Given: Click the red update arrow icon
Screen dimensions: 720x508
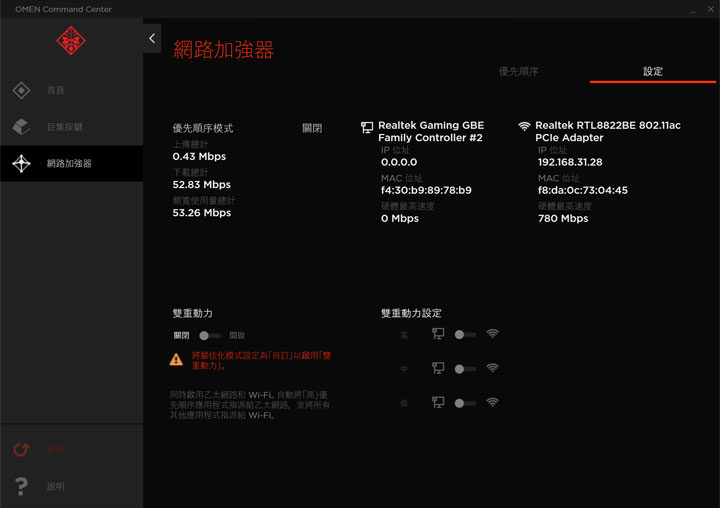Looking at the screenshot, I should 21,449.
